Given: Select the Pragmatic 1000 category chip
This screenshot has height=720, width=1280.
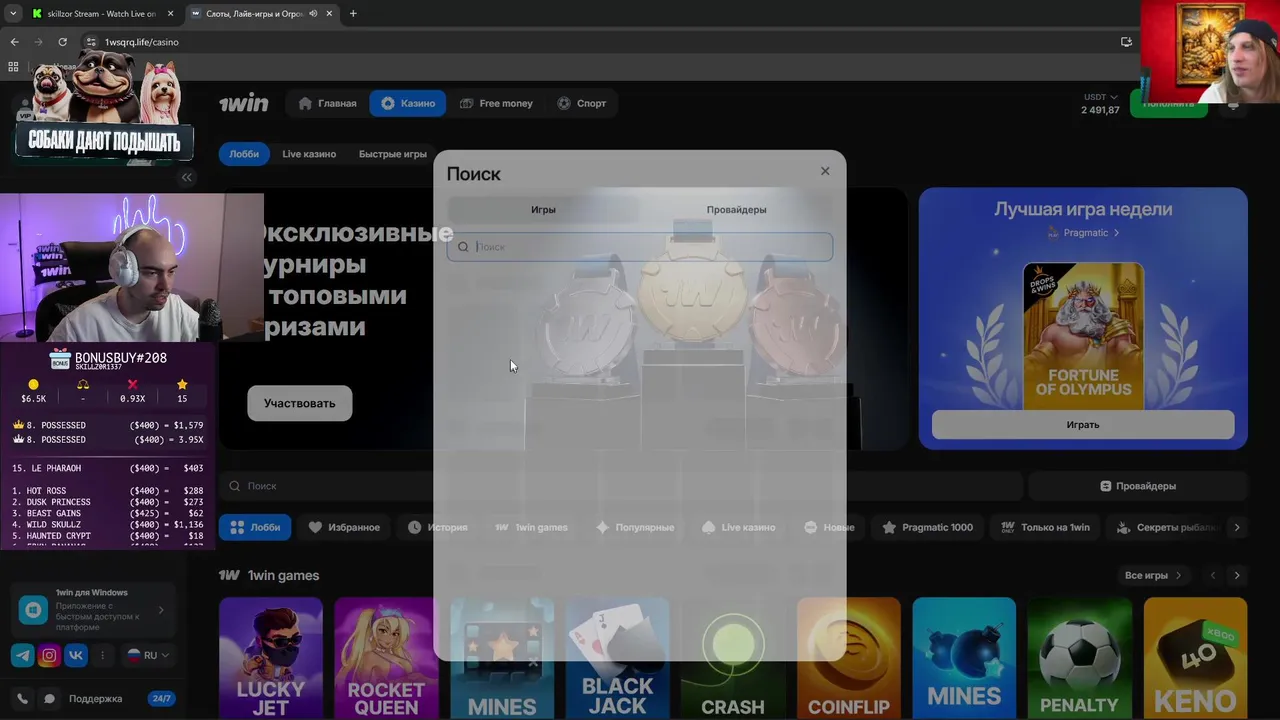Looking at the screenshot, I should pos(928,527).
